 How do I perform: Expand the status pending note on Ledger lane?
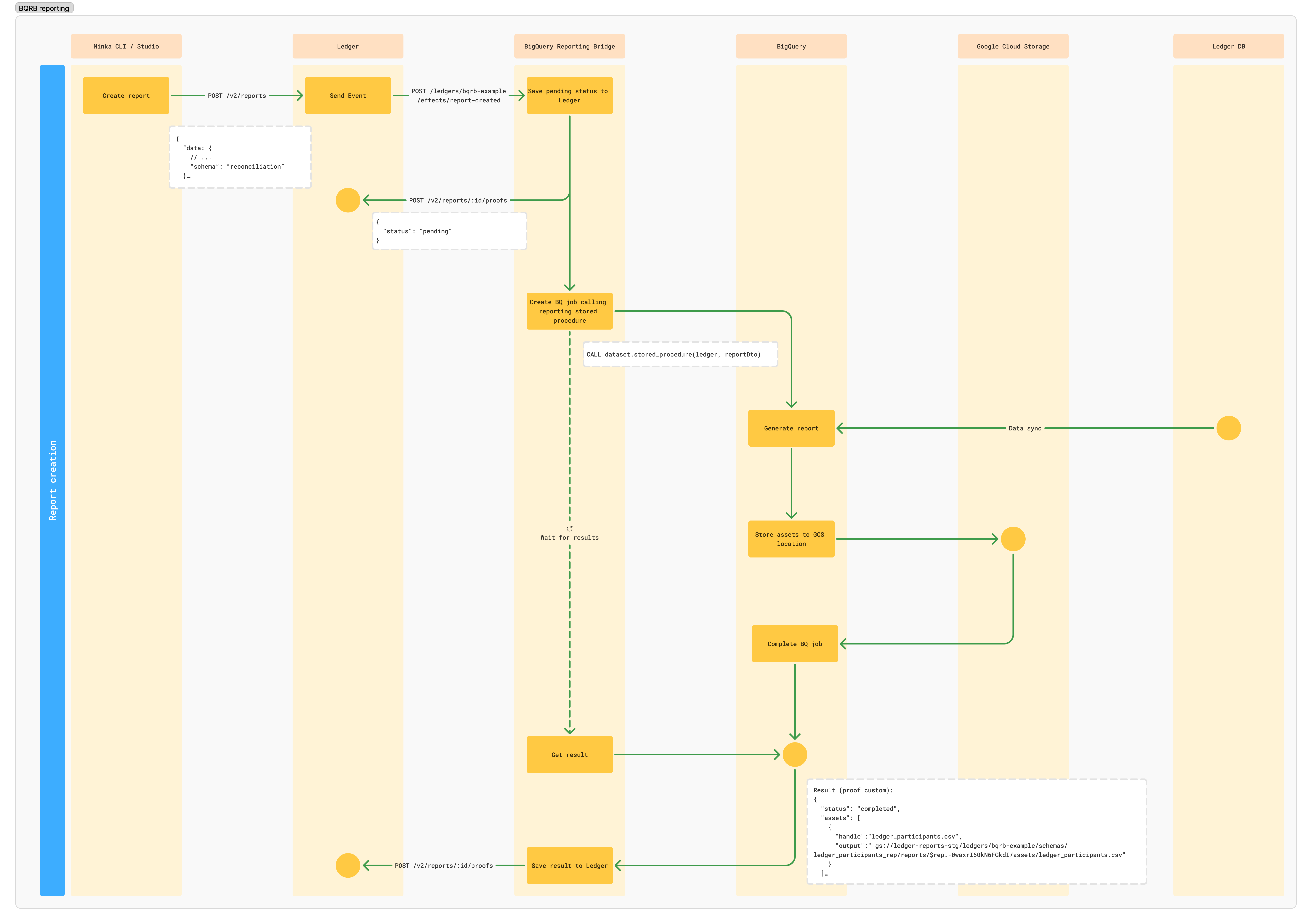tap(449, 231)
